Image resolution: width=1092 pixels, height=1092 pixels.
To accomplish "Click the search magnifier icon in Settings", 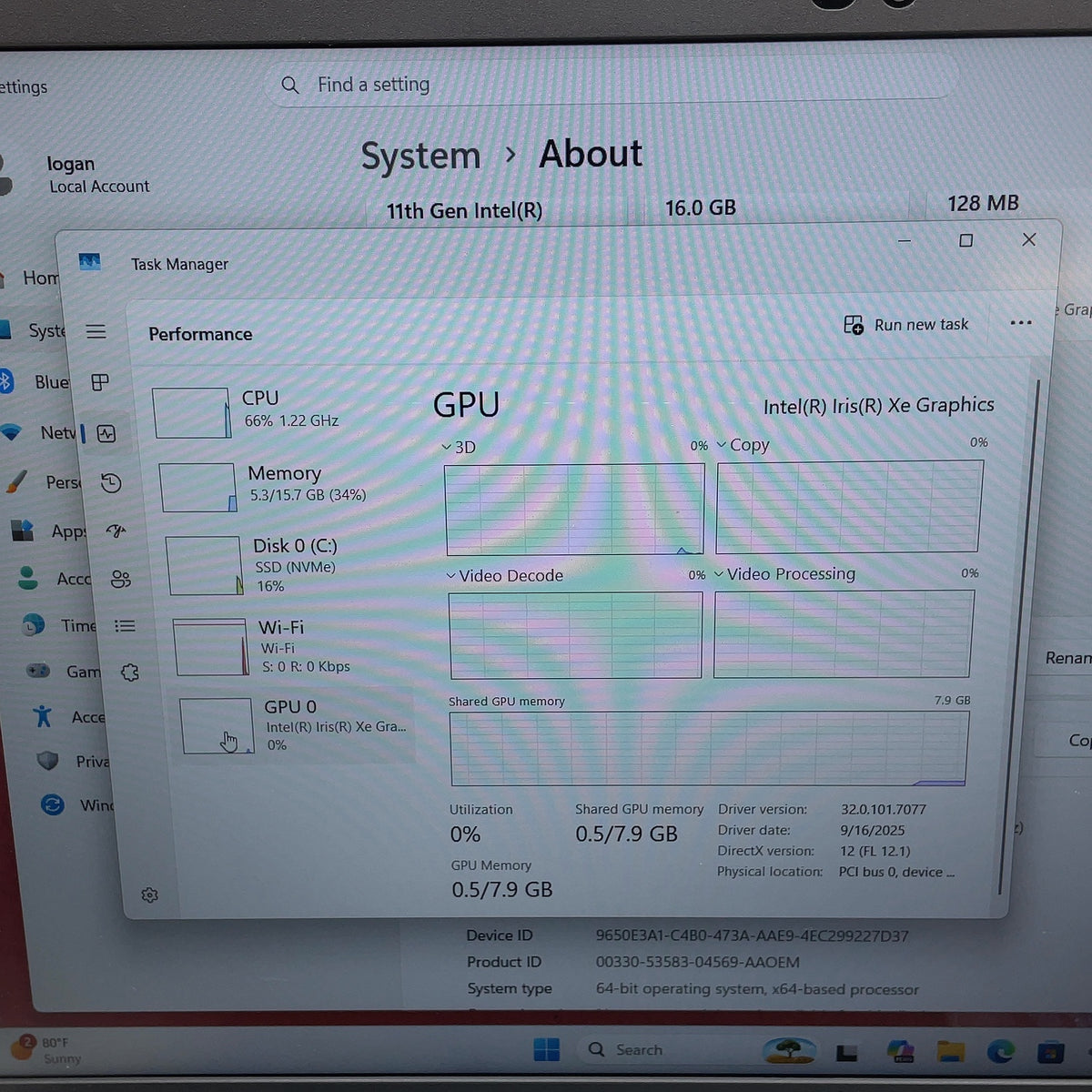I will [290, 85].
